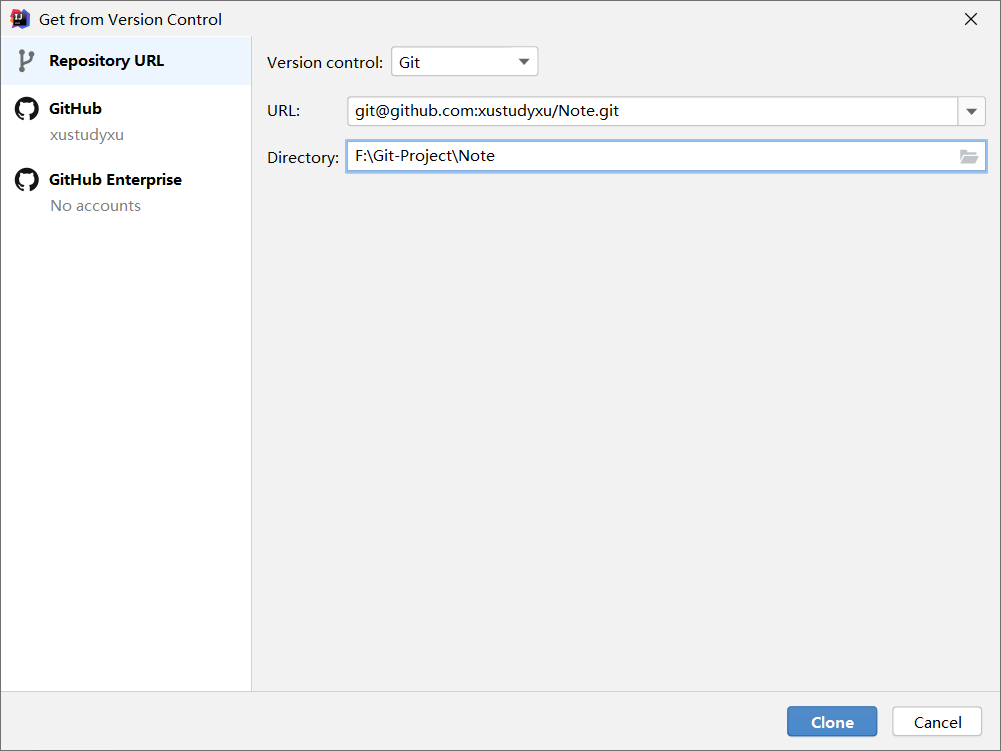Expand the URL history dropdown arrow
Image resolution: width=1001 pixels, height=751 pixels.
coord(971,111)
